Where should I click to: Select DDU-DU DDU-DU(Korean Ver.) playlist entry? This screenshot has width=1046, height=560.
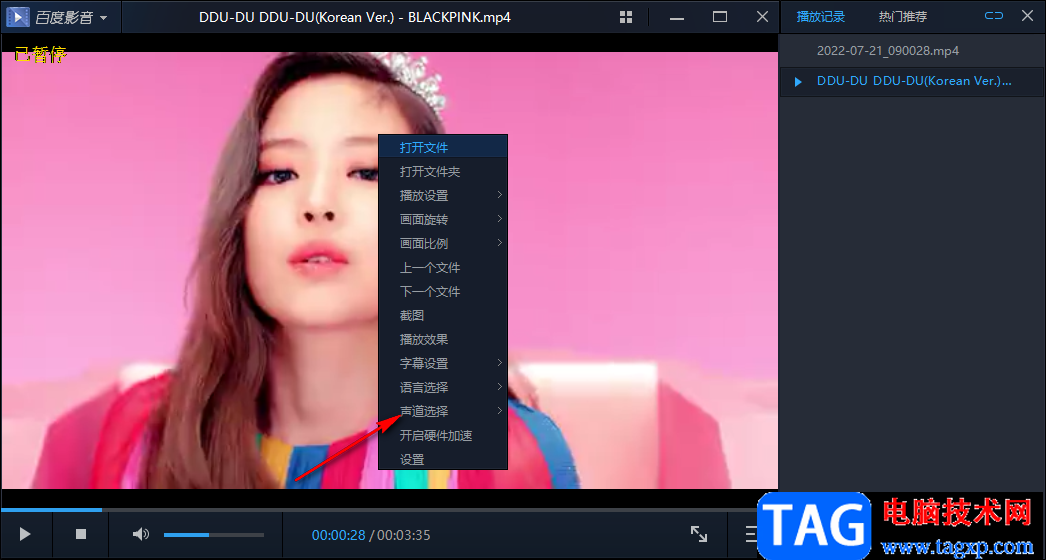(x=911, y=81)
